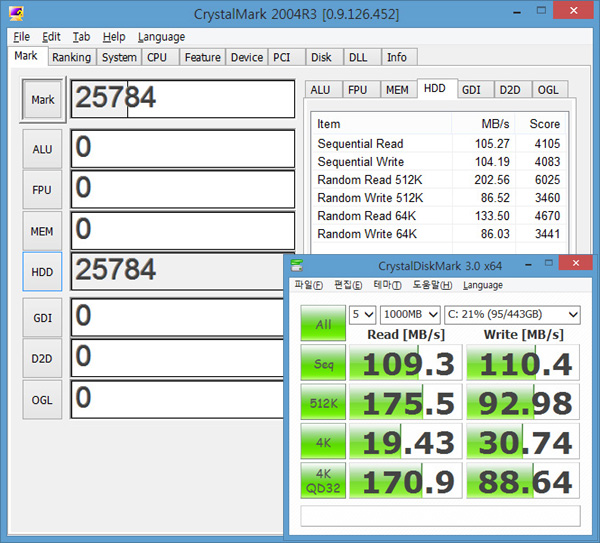Select the Random Write 512K row
Image resolution: width=600 pixels, height=543 pixels.
tap(439, 198)
